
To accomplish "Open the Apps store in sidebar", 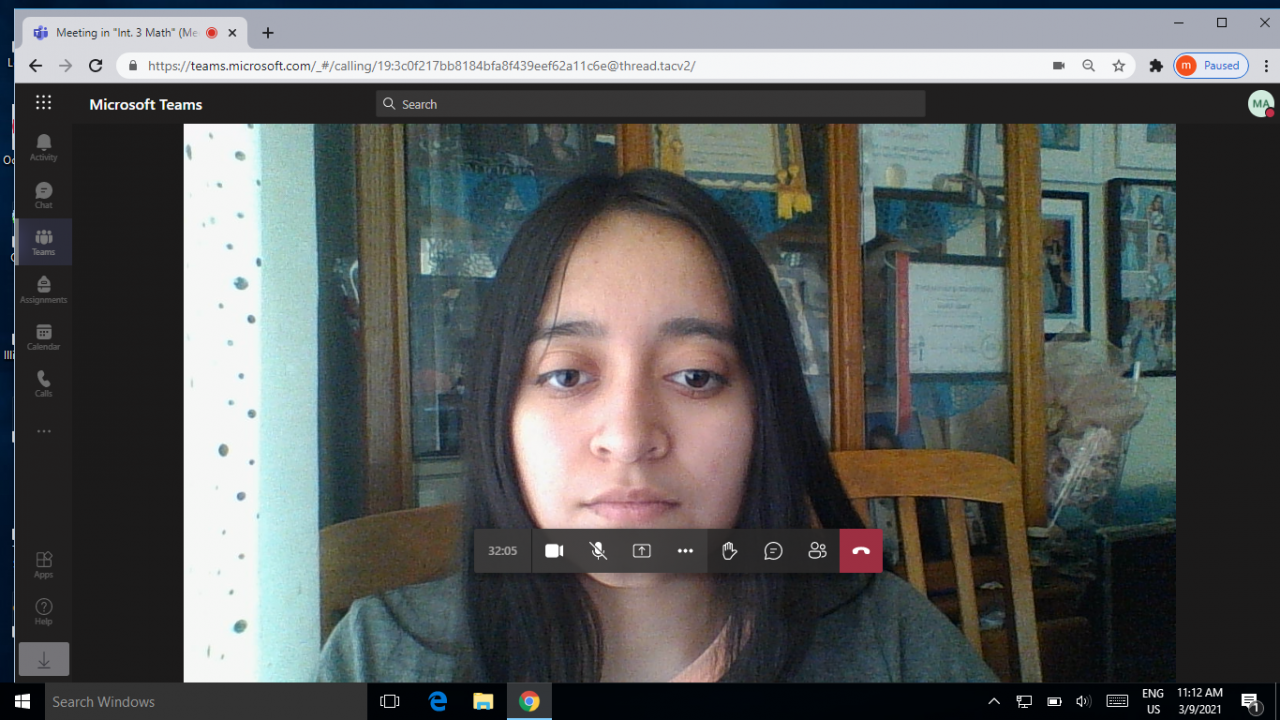I will click(43, 565).
